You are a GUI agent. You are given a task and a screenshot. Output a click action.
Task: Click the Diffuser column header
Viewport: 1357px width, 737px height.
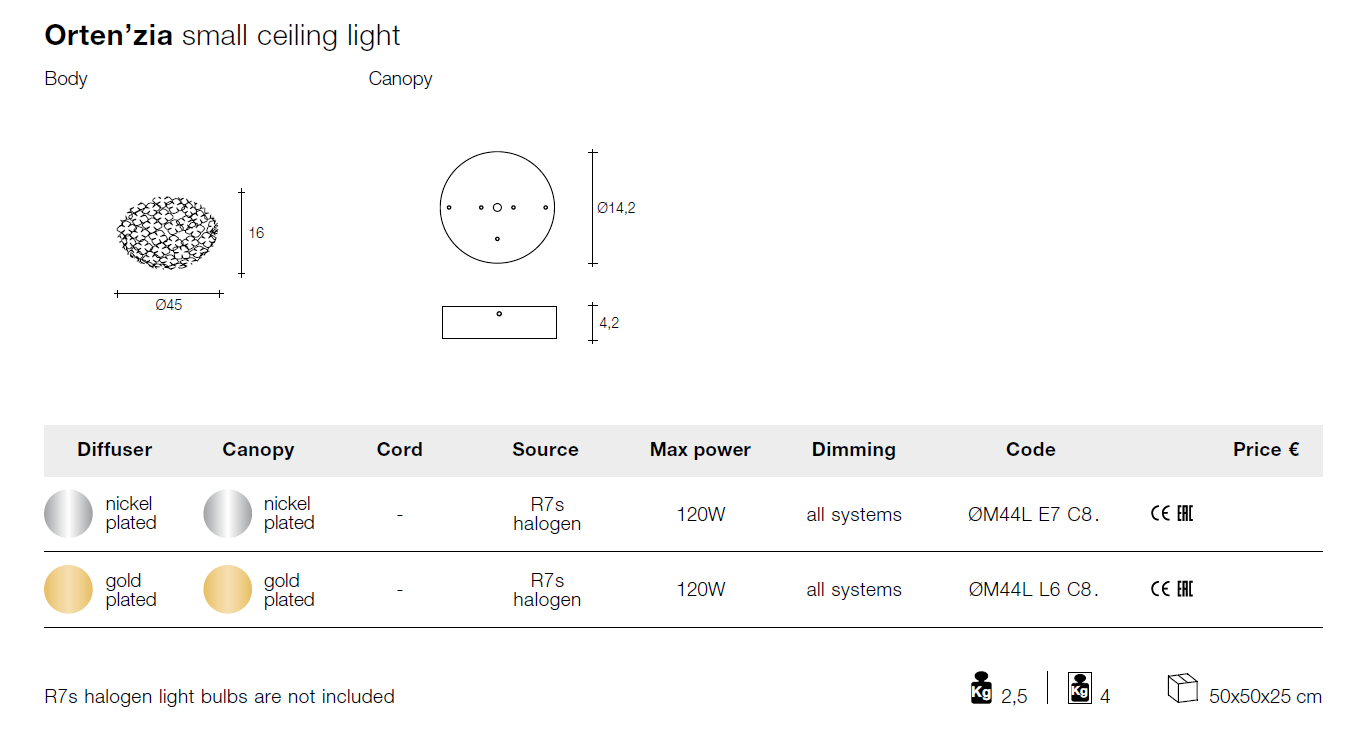click(x=115, y=450)
